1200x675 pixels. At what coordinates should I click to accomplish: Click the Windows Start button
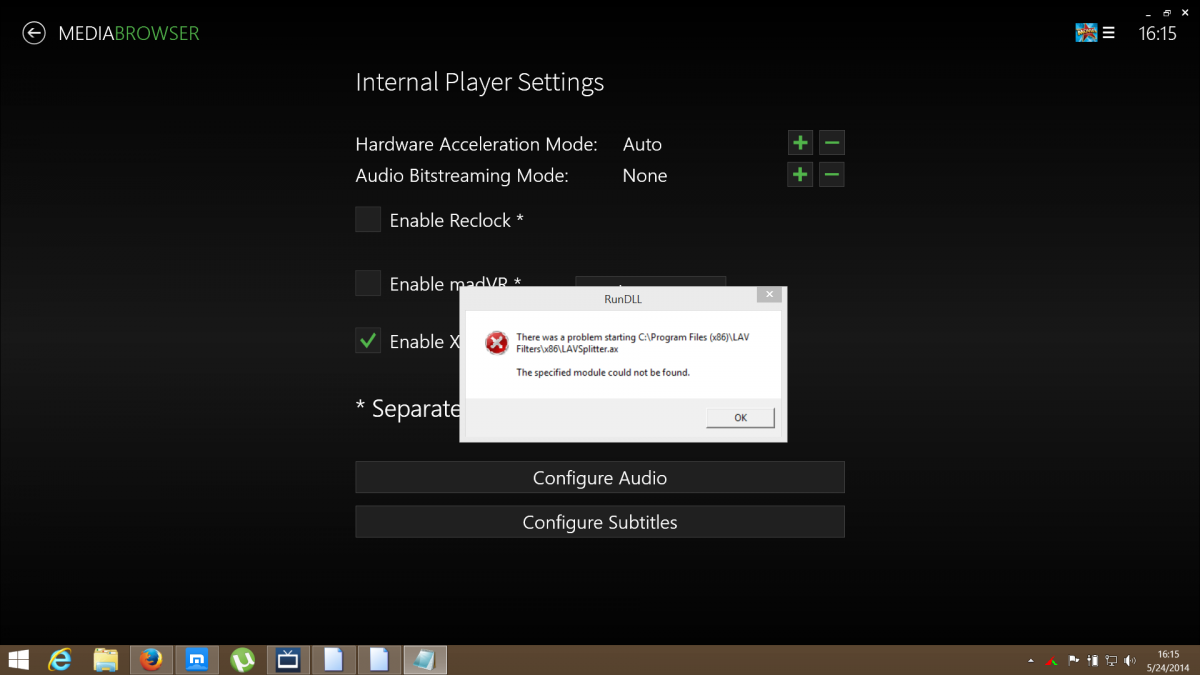pyautogui.click(x=19, y=659)
